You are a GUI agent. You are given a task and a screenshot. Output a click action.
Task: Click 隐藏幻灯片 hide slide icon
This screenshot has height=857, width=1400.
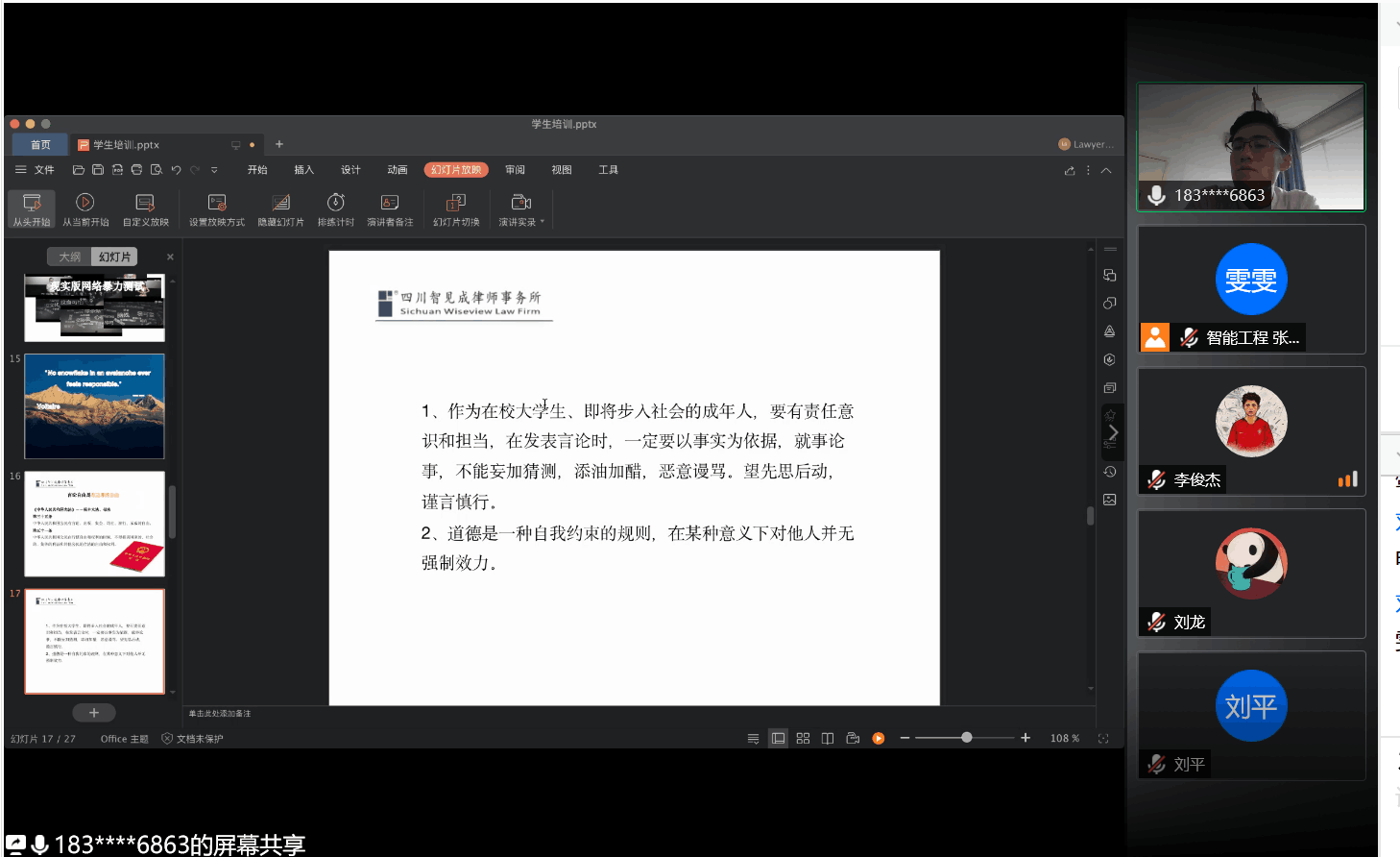280,203
